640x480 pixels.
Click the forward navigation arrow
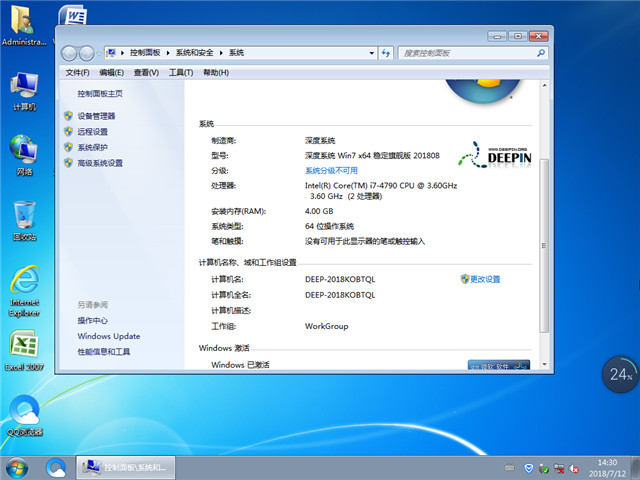[87, 53]
